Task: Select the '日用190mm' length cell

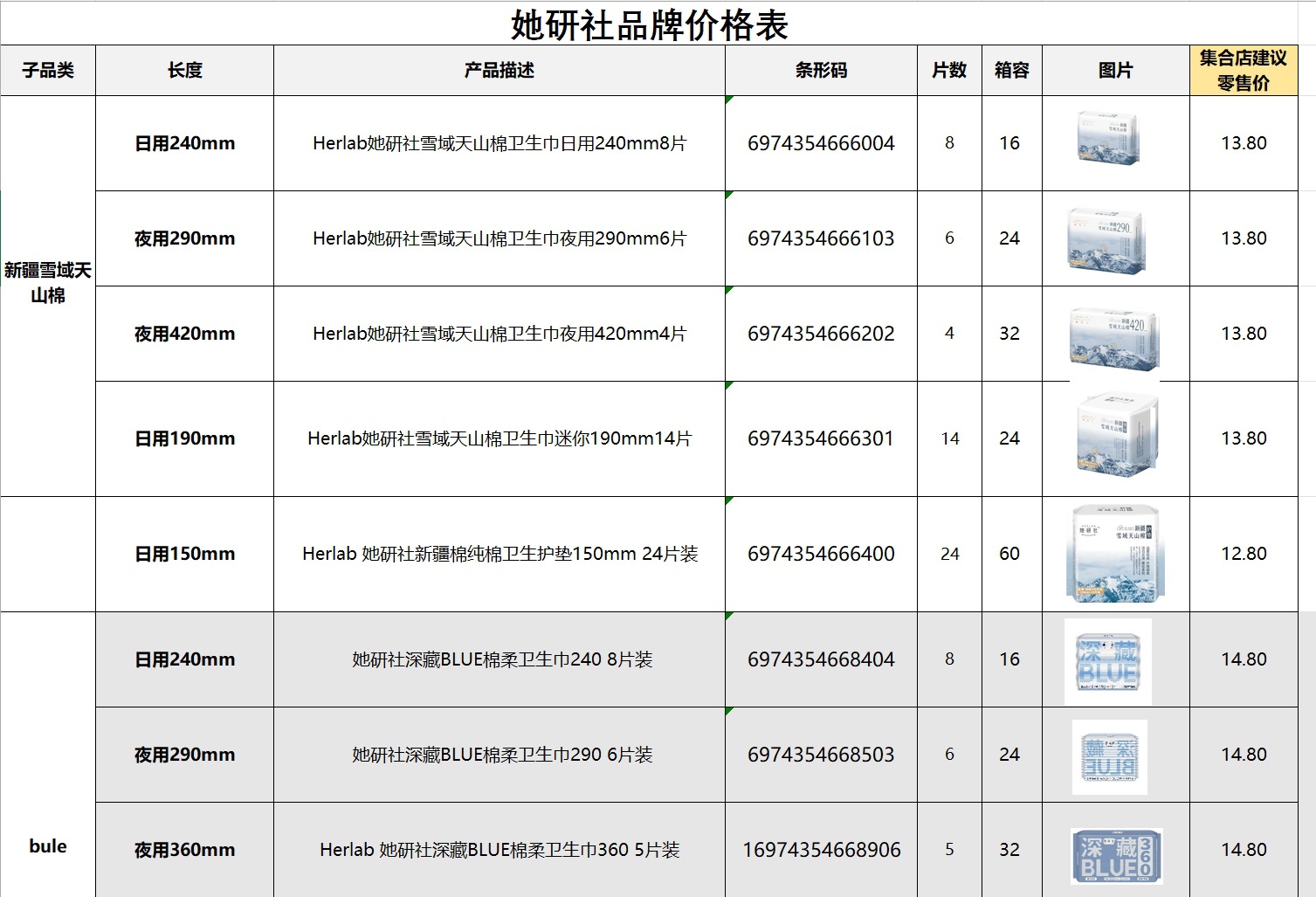Action: pyautogui.click(x=184, y=438)
